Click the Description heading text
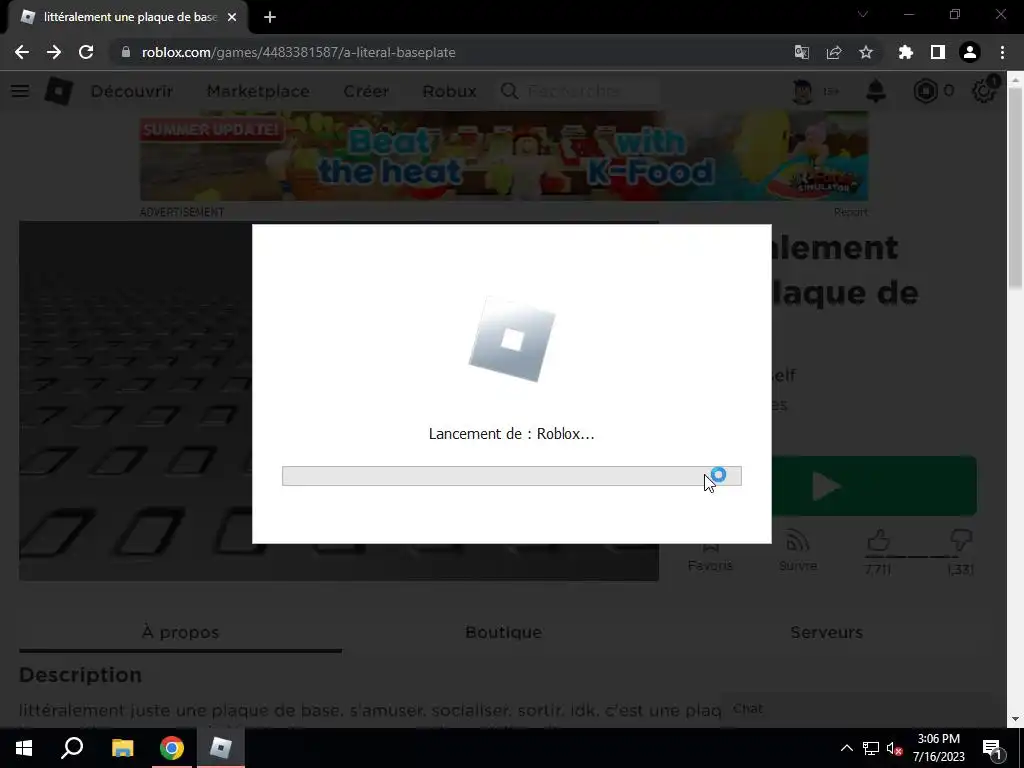1024x768 pixels. coord(80,675)
